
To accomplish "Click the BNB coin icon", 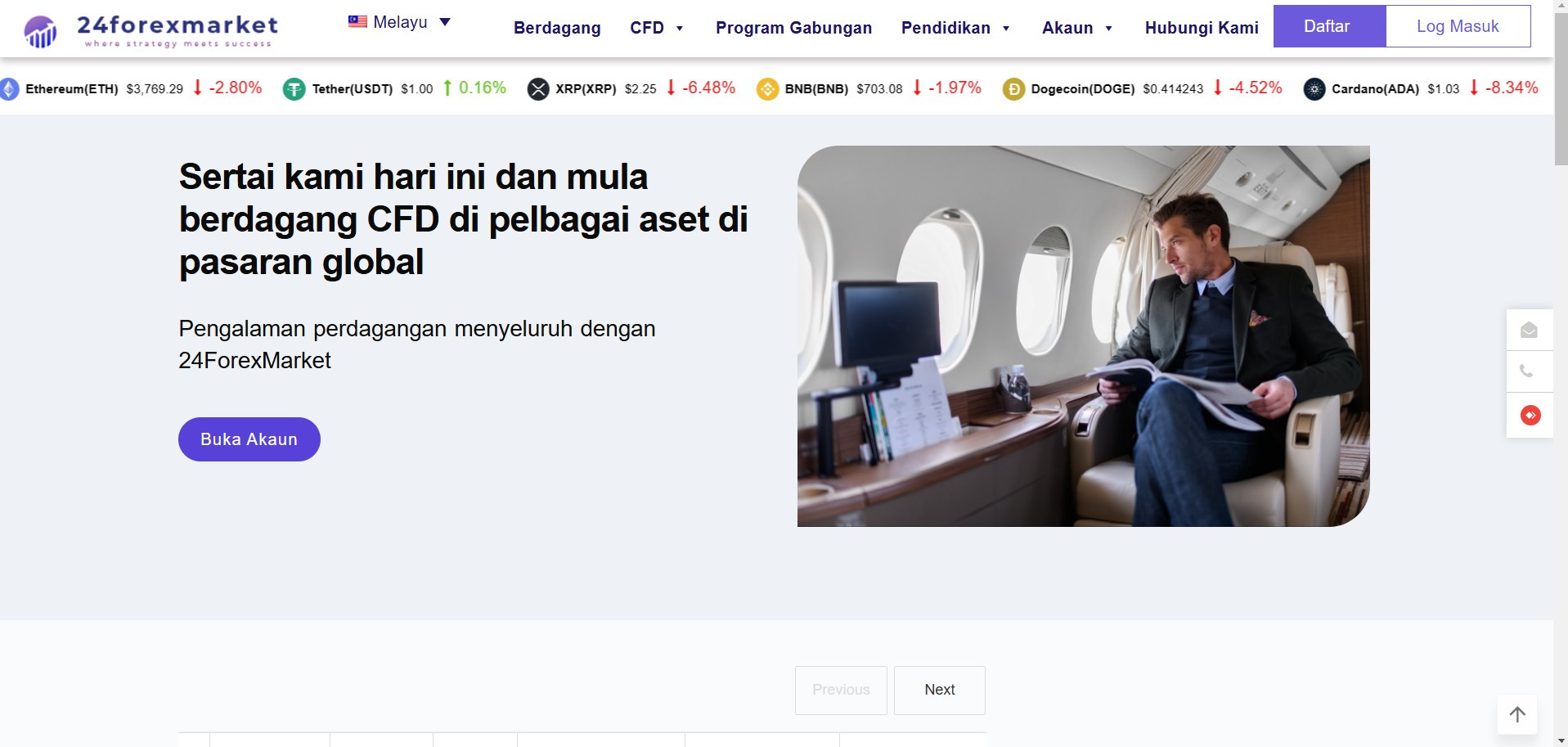I will tap(767, 89).
